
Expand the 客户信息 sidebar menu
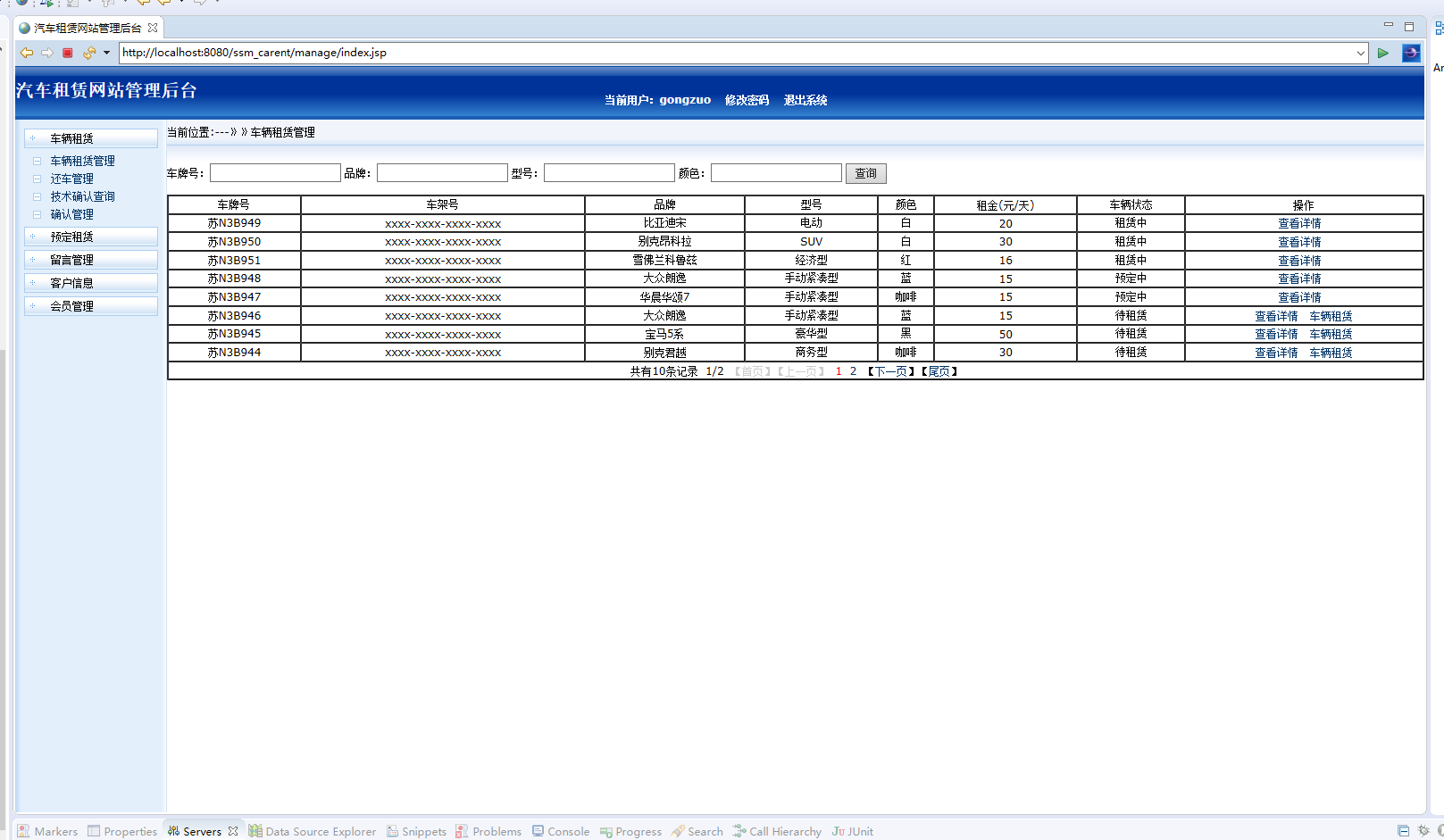click(91, 283)
